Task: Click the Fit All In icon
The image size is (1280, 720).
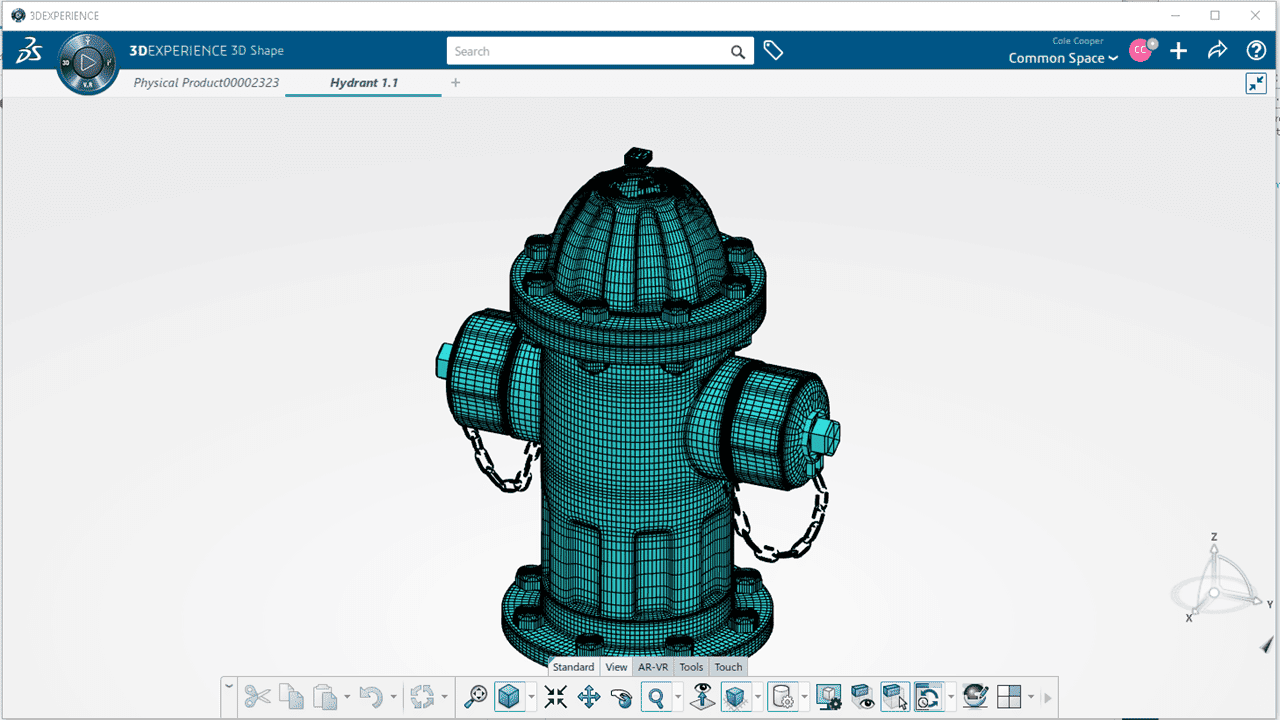Action: (x=556, y=697)
